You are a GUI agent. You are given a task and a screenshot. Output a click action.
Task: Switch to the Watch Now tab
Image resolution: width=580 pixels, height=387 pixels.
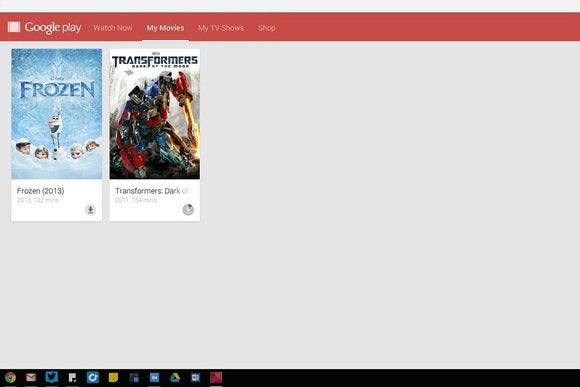113,28
